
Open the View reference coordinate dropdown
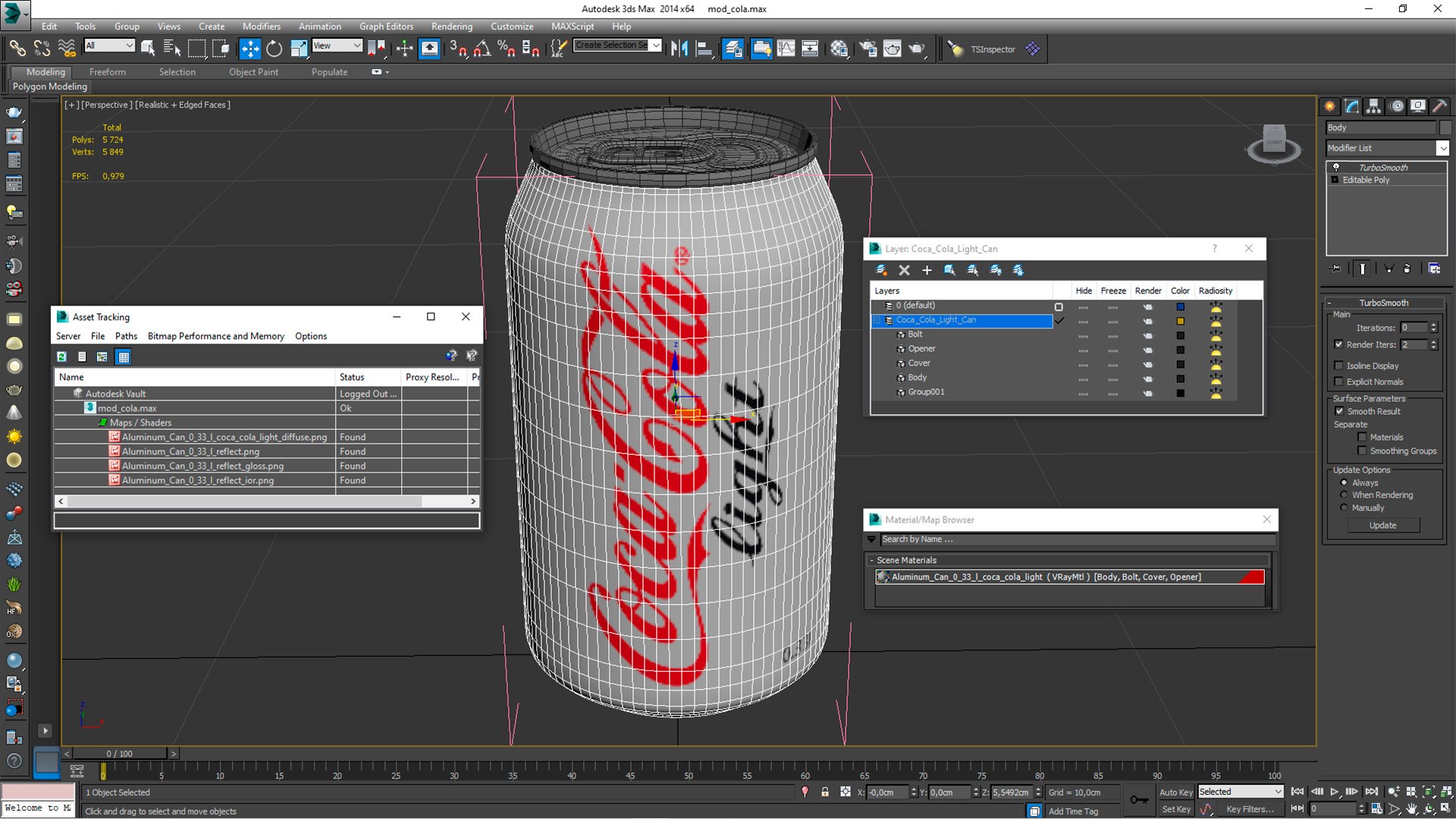[337, 45]
